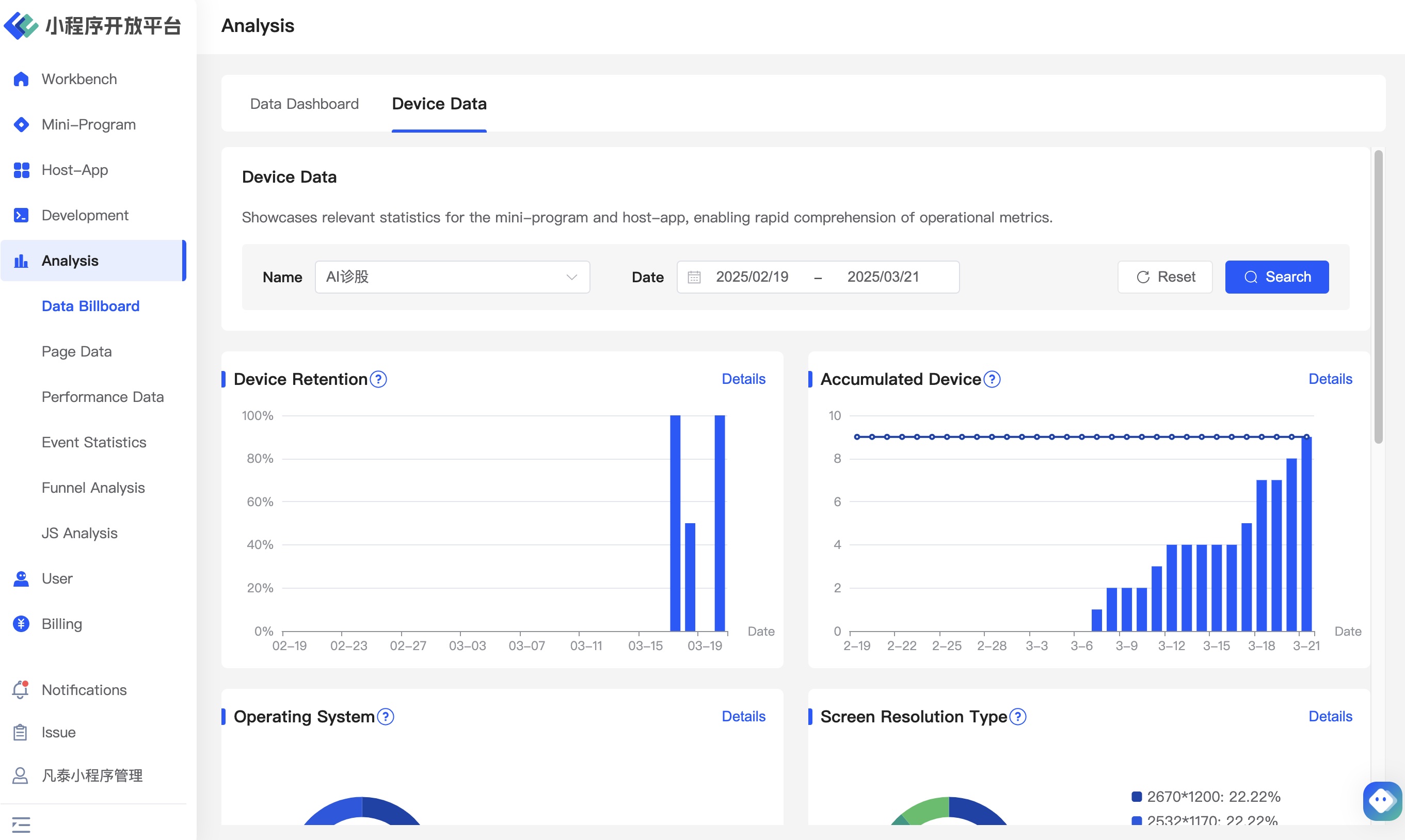
Task: Click the calendar icon in Date field
Action: click(694, 277)
